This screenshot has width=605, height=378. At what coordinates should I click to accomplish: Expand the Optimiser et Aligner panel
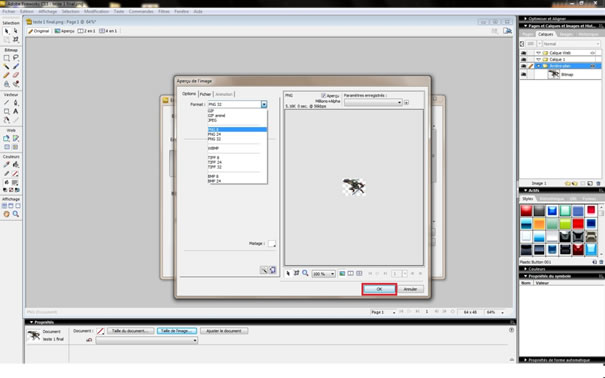tap(525, 19)
